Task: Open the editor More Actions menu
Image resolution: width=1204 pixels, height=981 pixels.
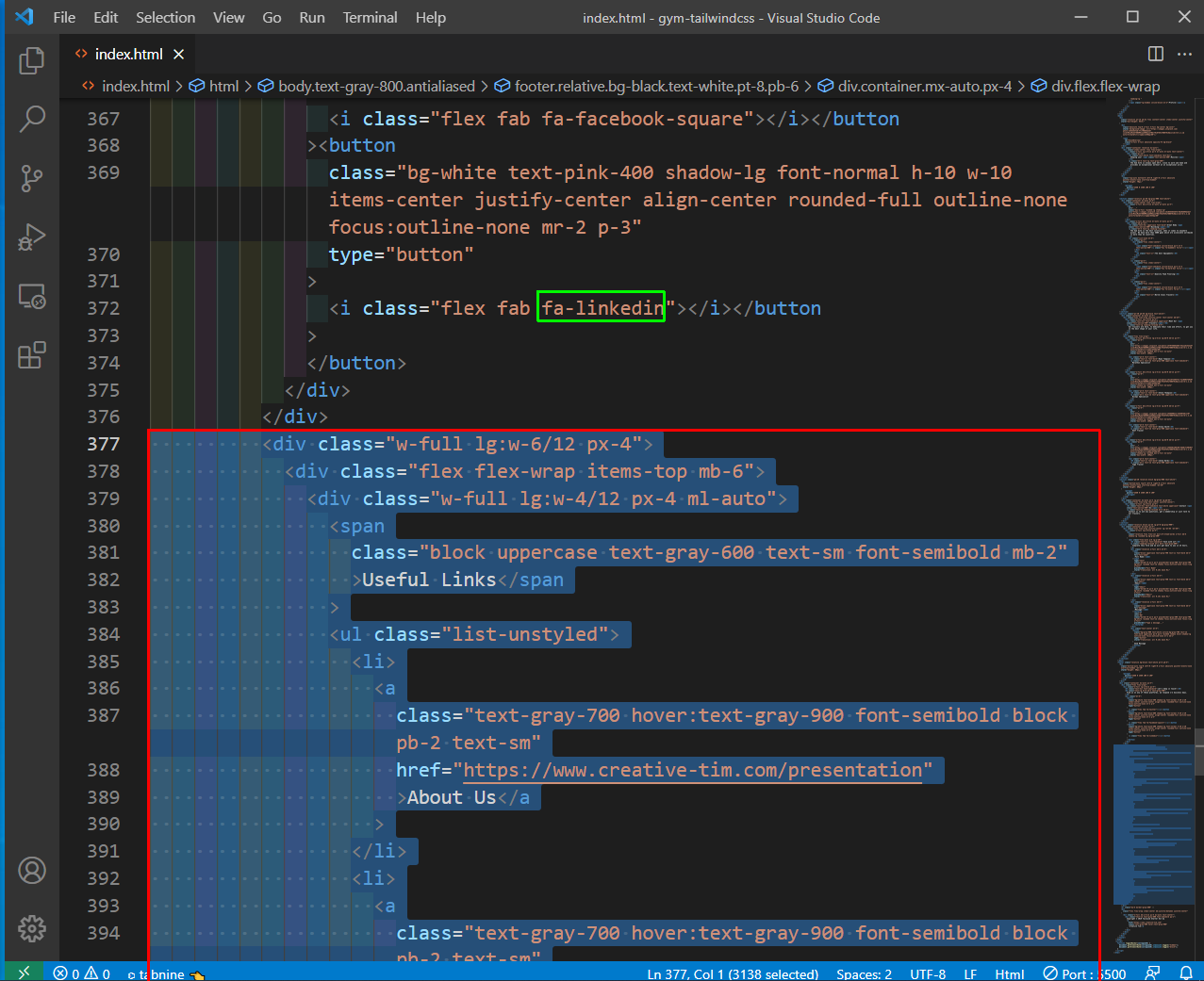Action: [1185, 54]
